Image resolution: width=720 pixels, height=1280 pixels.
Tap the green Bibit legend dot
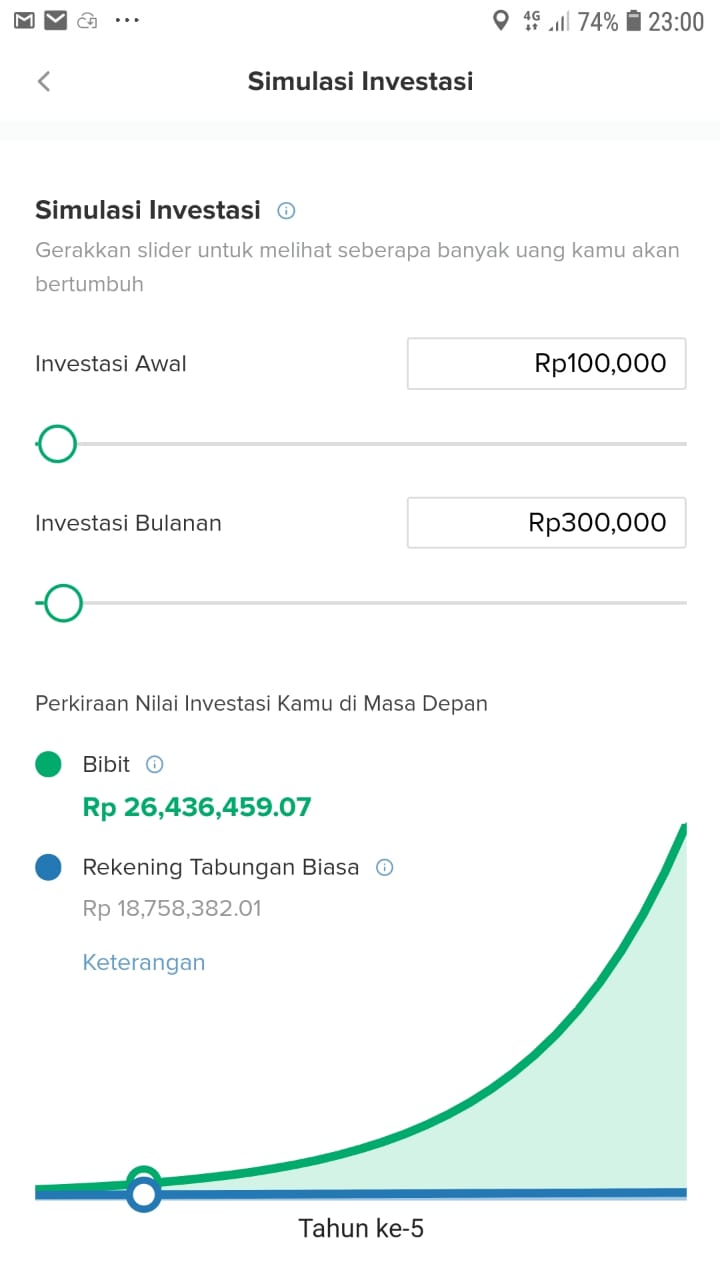pos(48,765)
